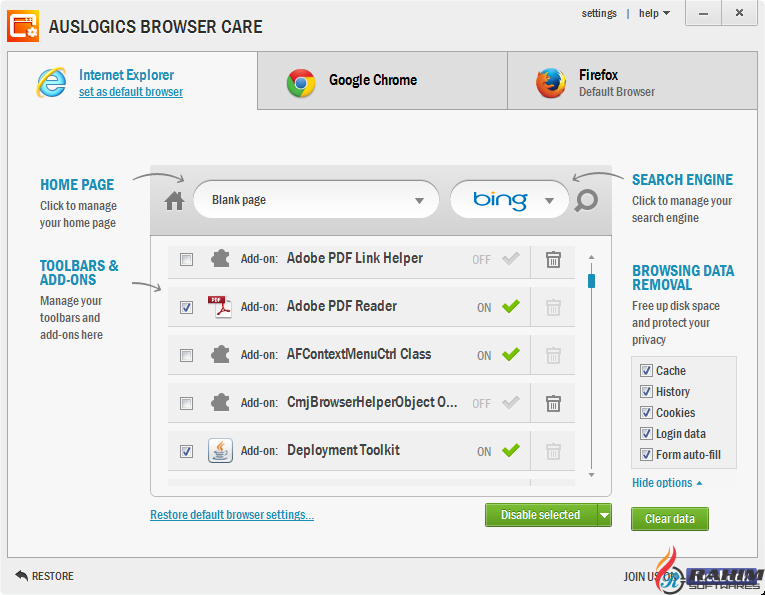Viewport: 765px width, 595px height.
Task: Switch to the Google Chrome tab
Action: [382, 80]
